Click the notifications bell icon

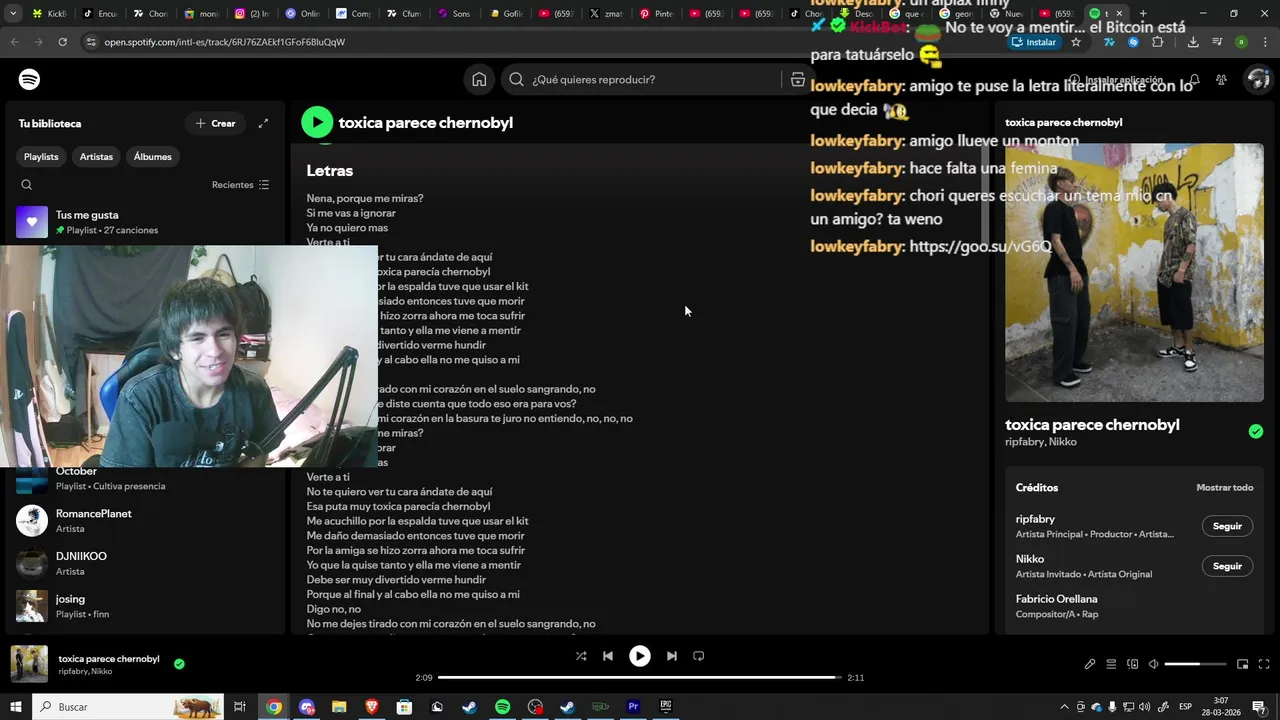tap(1194, 79)
